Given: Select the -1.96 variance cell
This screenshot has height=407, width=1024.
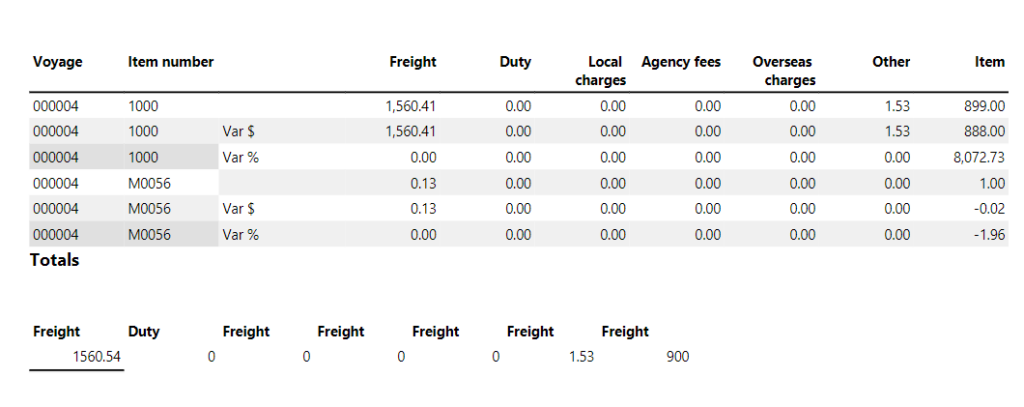Looking at the screenshot, I should [991, 235].
